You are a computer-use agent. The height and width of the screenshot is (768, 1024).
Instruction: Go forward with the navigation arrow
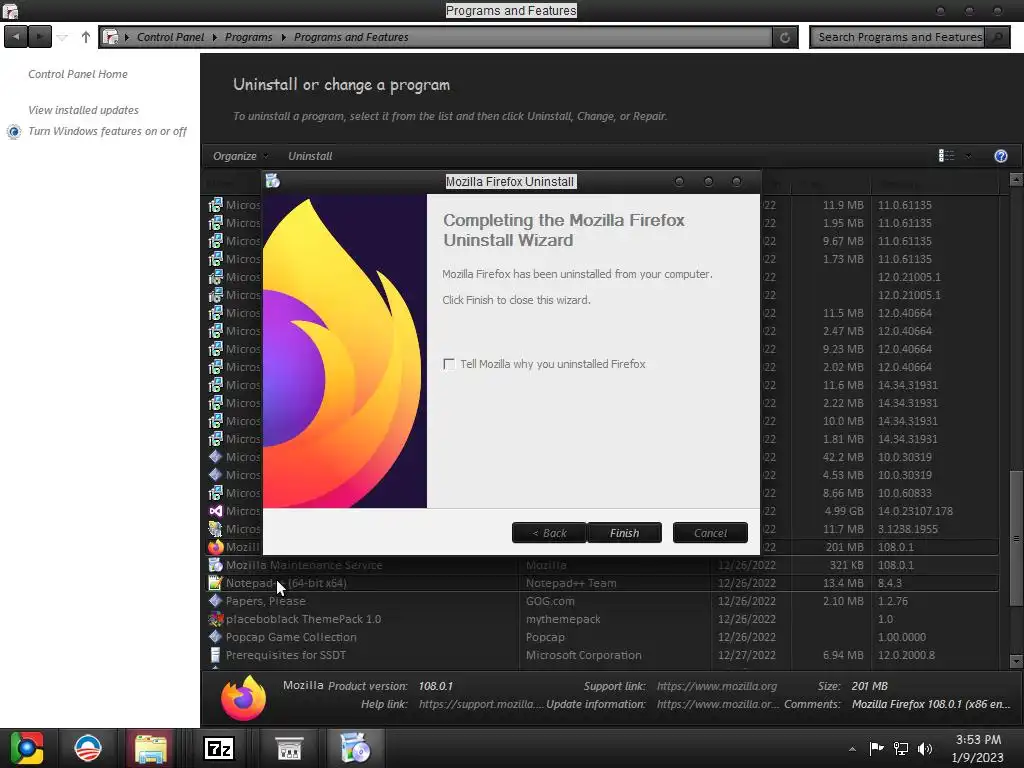click(40, 37)
